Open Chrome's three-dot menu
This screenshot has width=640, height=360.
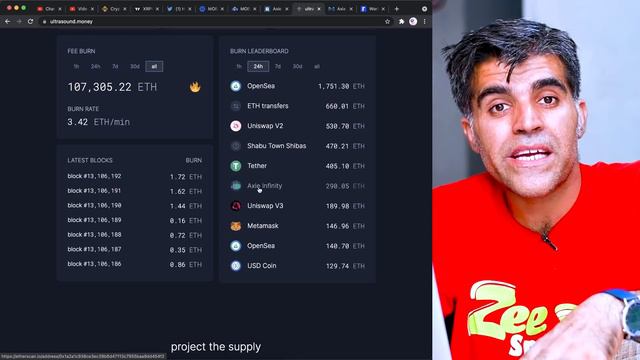coord(424,21)
